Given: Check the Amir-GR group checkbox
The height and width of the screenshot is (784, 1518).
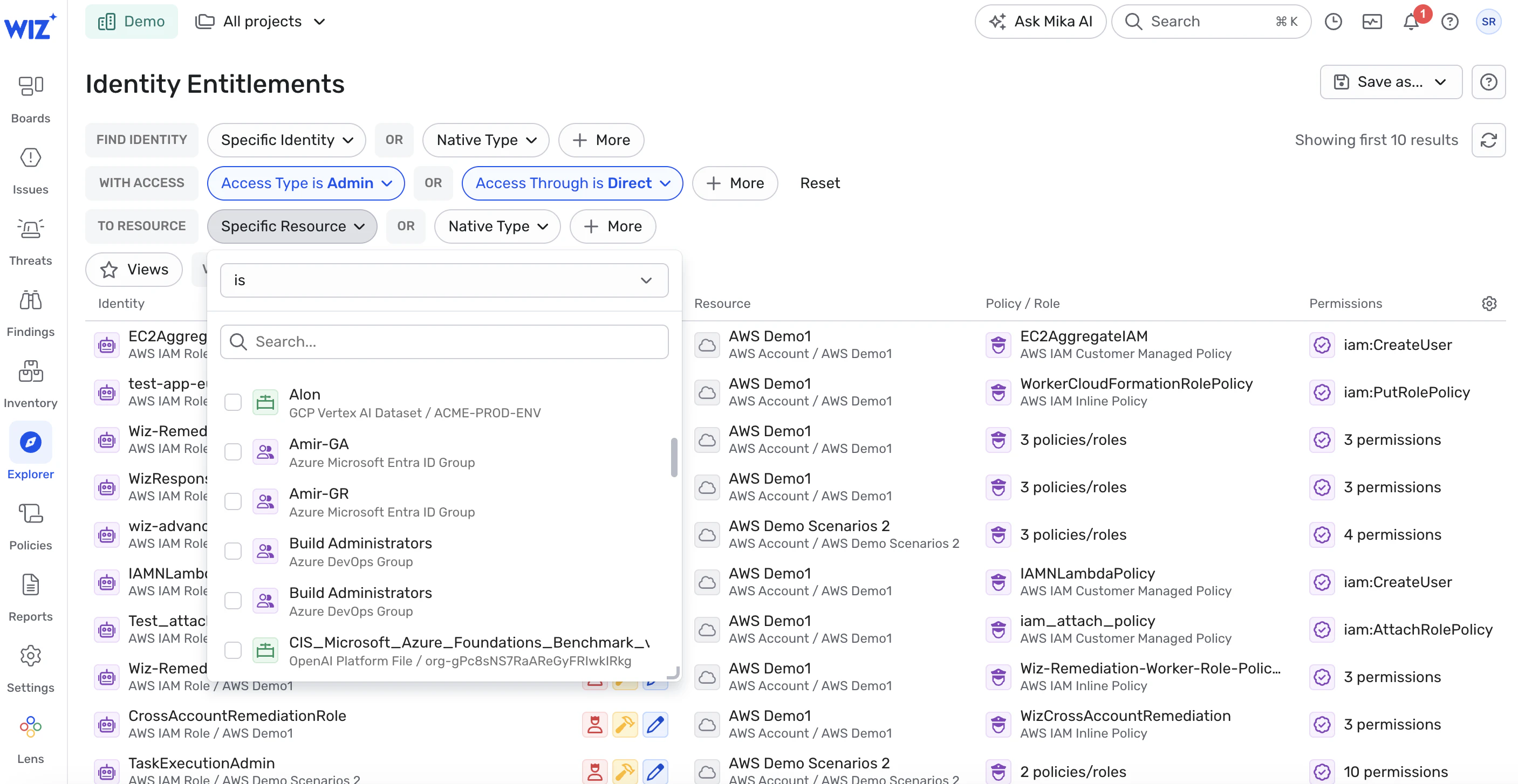Looking at the screenshot, I should pyautogui.click(x=234, y=502).
